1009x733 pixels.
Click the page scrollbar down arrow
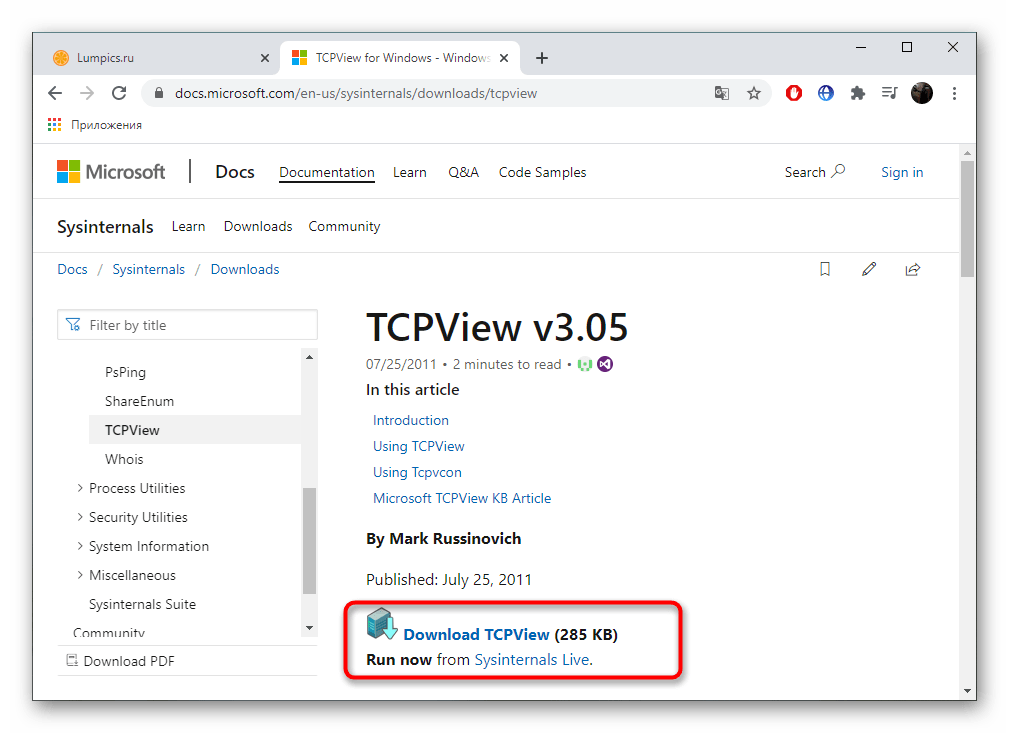[x=967, y=691]
